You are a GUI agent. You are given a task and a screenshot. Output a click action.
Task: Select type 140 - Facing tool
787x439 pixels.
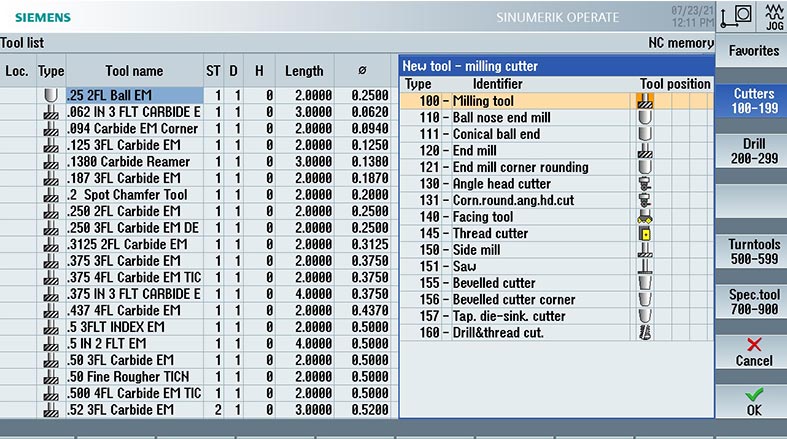click(x=556, y=217)
